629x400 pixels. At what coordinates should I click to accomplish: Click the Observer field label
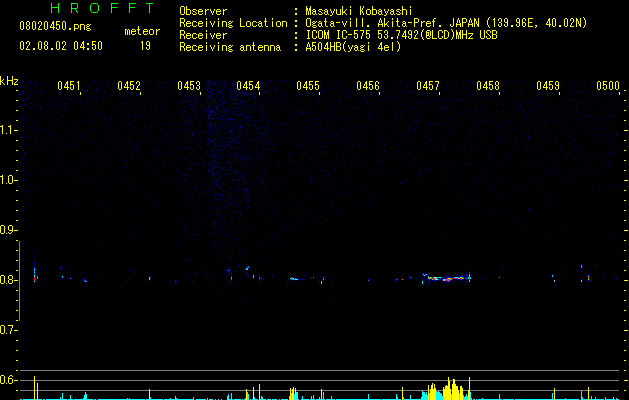click(203, 11)
